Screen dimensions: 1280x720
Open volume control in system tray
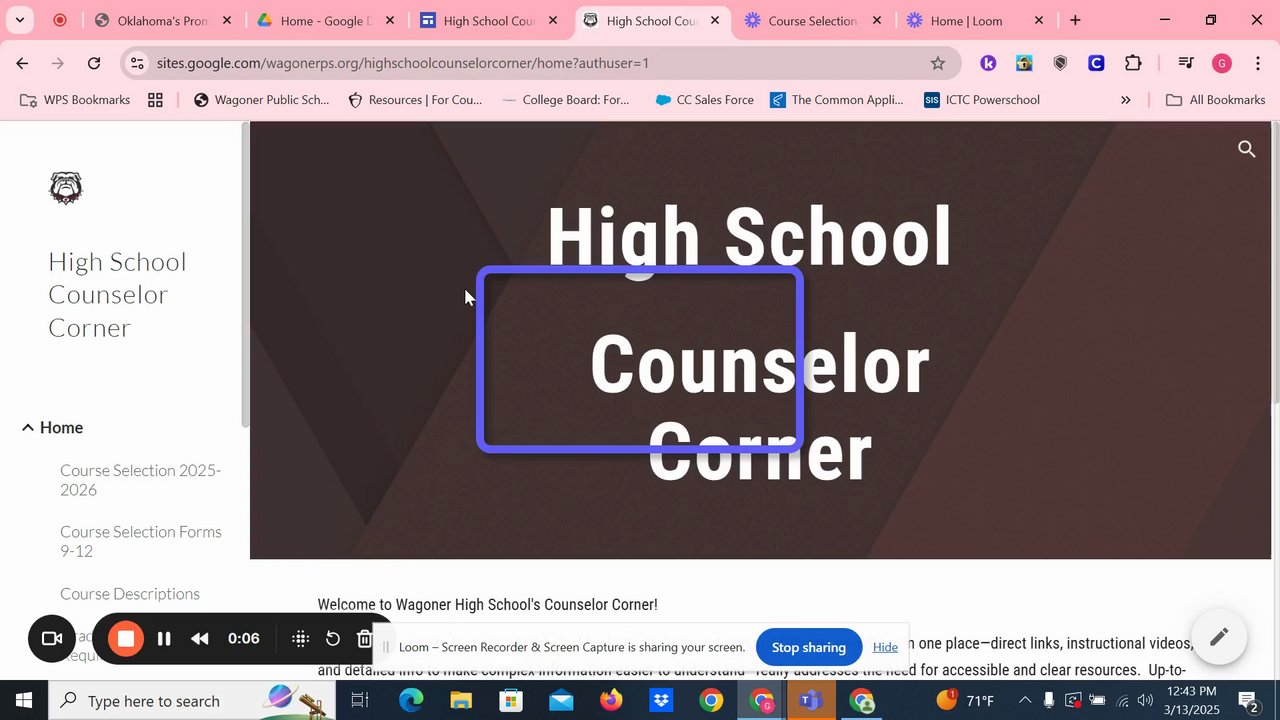click(1146, 700)
